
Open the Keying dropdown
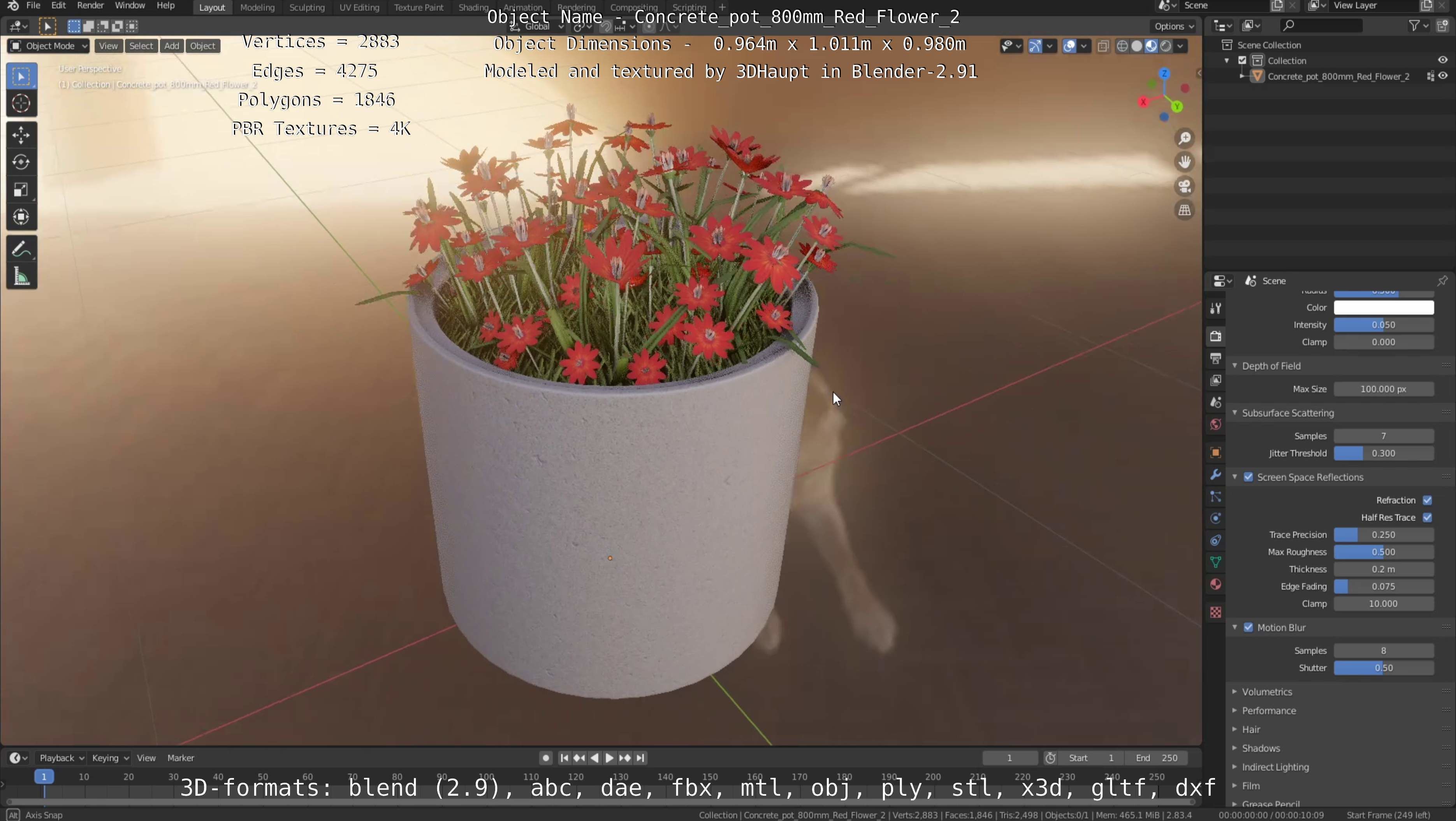[x=110, y=758]
